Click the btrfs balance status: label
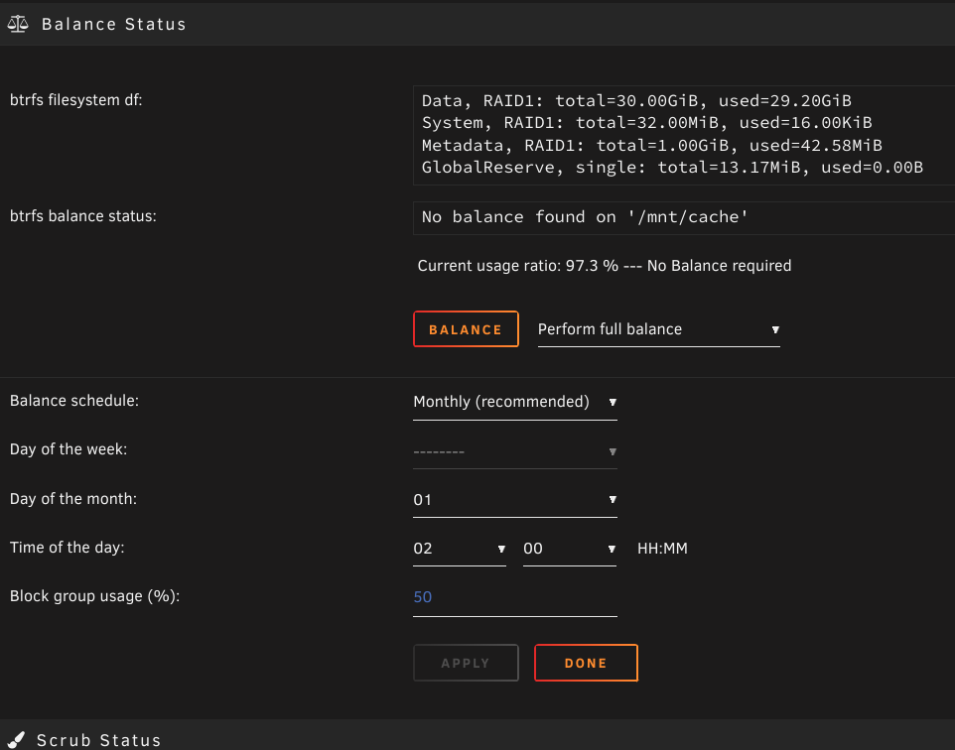The height and width of the screenshot is (750, 955). coord(83,216)
